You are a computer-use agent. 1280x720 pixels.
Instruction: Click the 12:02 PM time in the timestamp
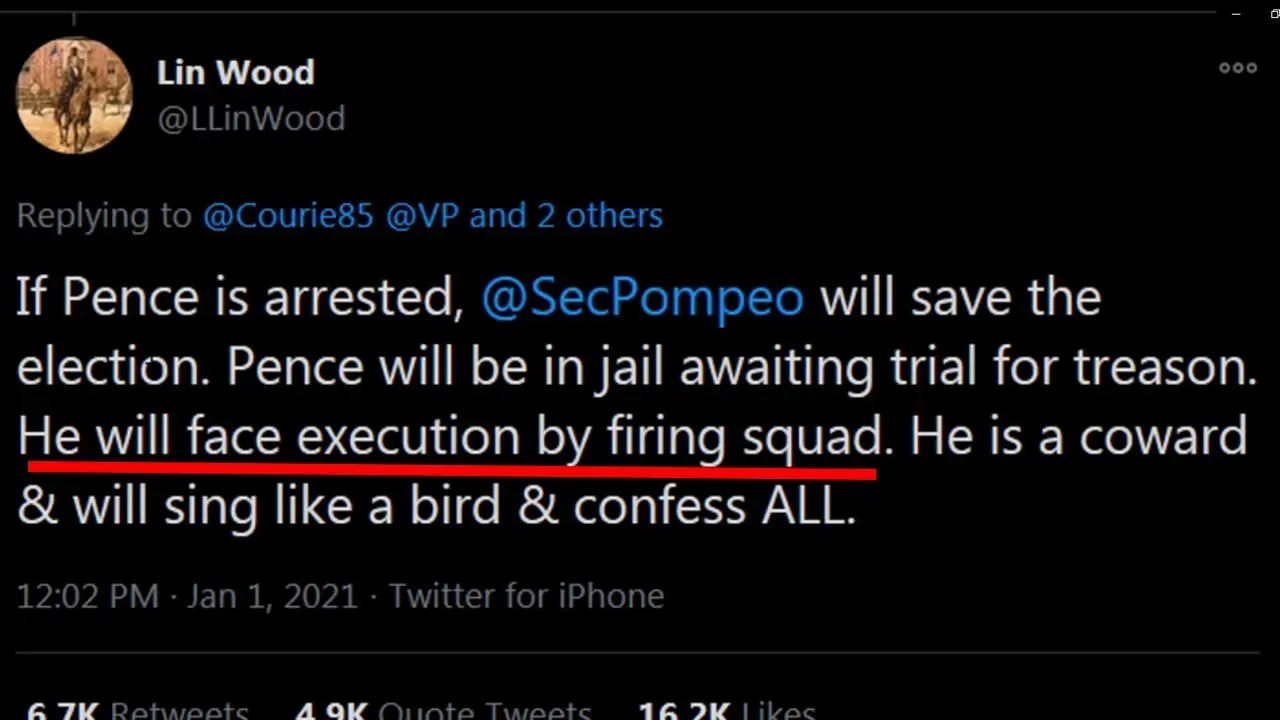pyautogui.click(x=87, y=596)
